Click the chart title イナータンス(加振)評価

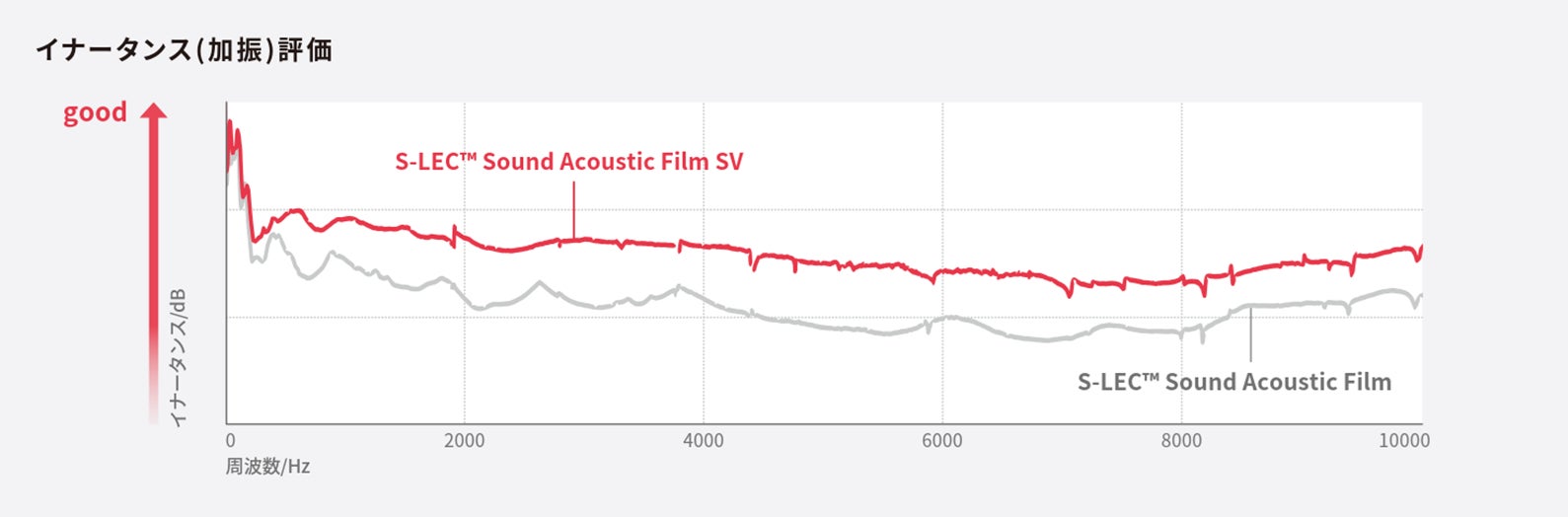[x=184, y=49]
